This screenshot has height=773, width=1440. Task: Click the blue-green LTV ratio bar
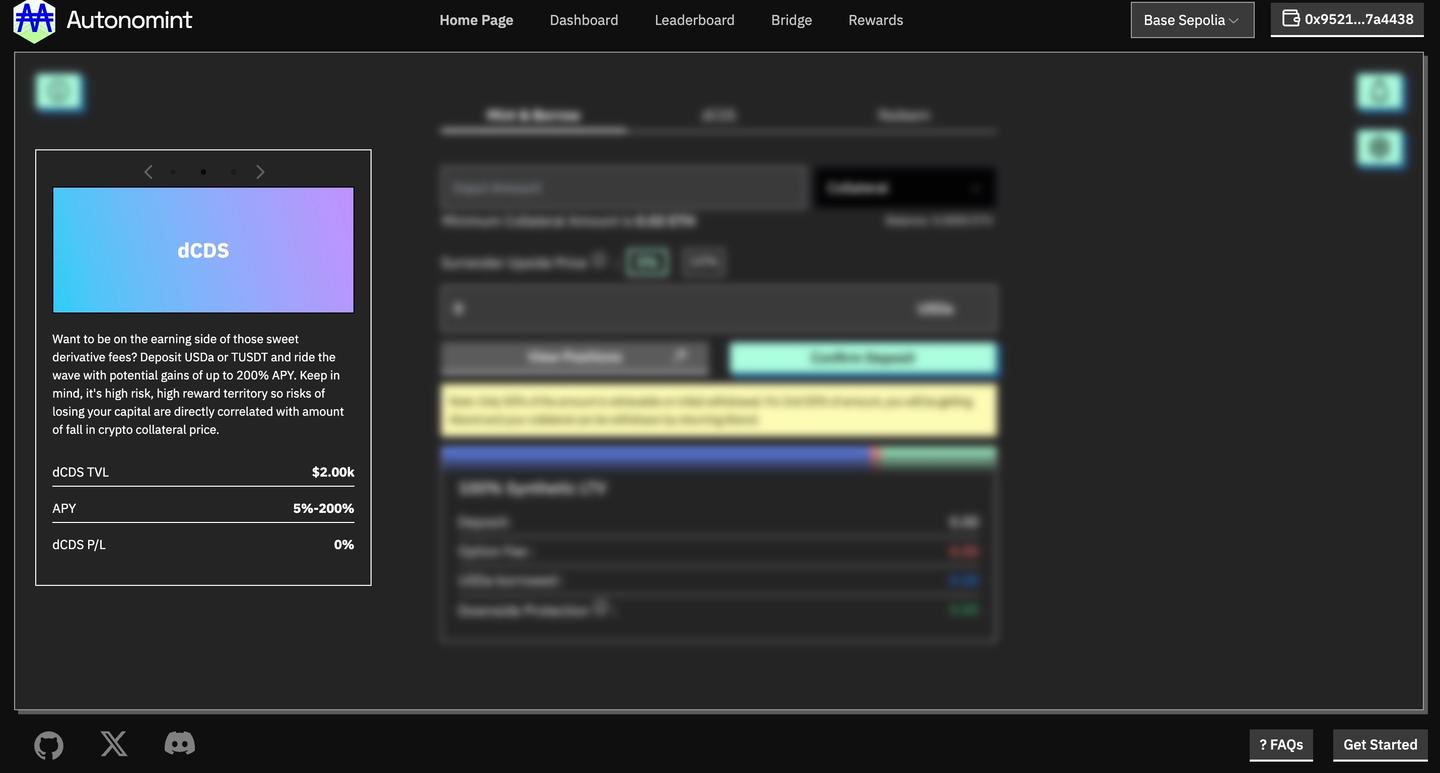click(x=718, y=456)
